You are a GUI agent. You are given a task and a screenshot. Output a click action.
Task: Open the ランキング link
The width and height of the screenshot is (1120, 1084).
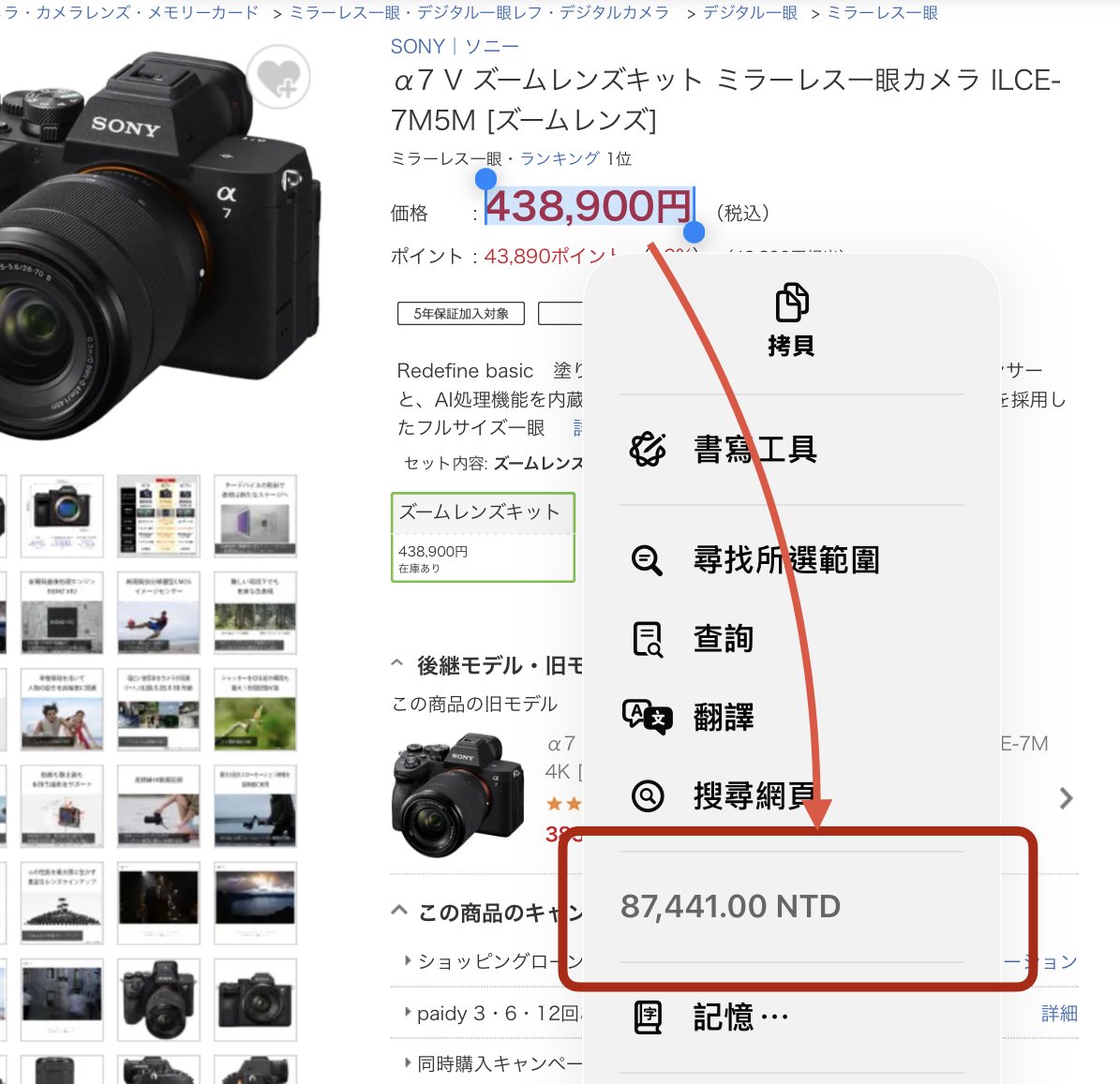(x=560, y=157)
